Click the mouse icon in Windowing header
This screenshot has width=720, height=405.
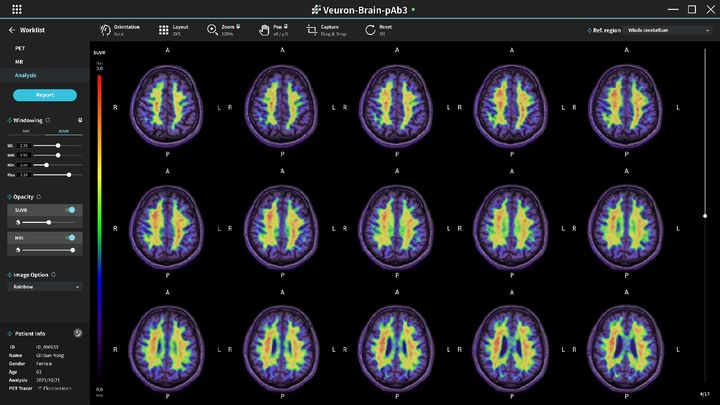pyautogui.click(x=80, y=120)
